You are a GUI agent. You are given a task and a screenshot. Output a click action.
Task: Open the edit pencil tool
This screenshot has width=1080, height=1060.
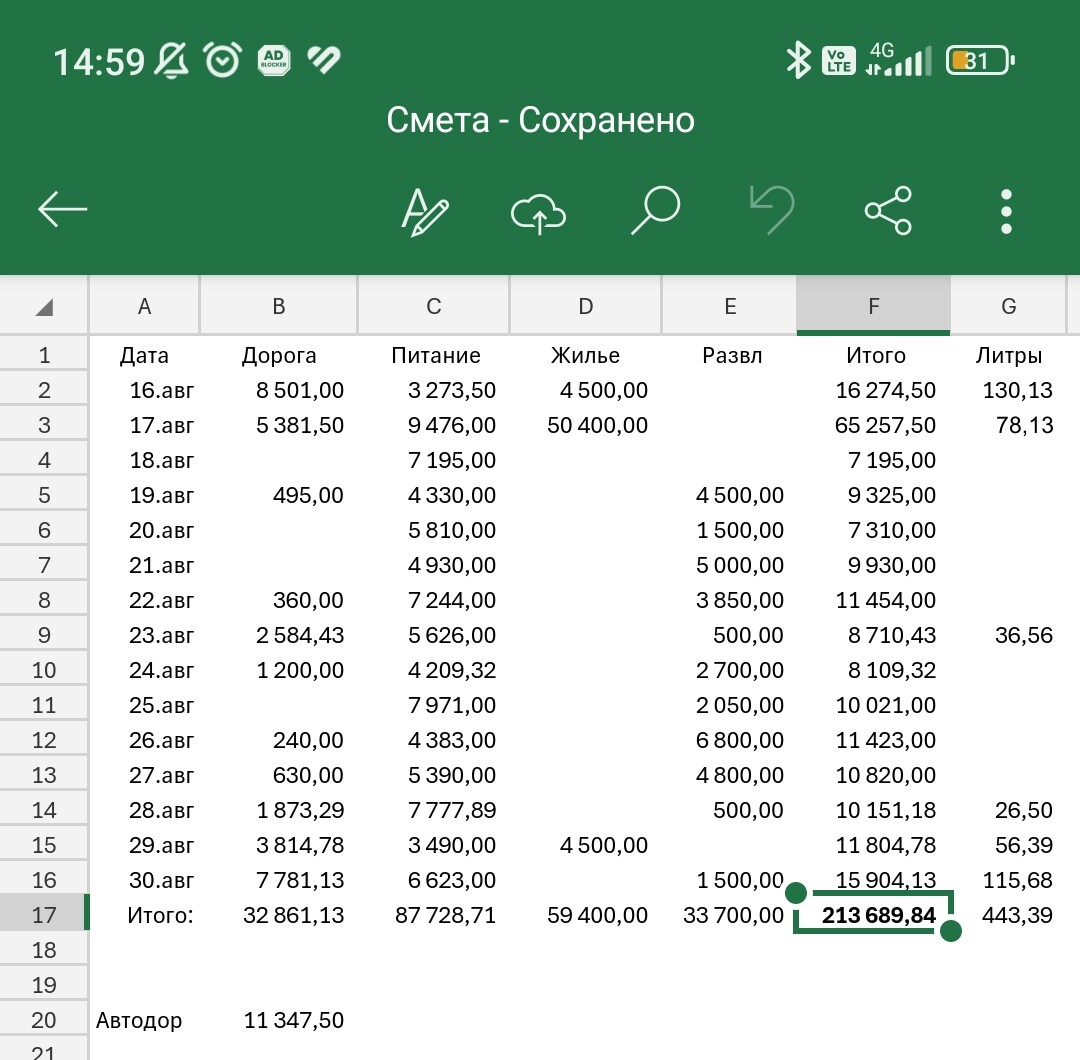(x=425, y=211)
